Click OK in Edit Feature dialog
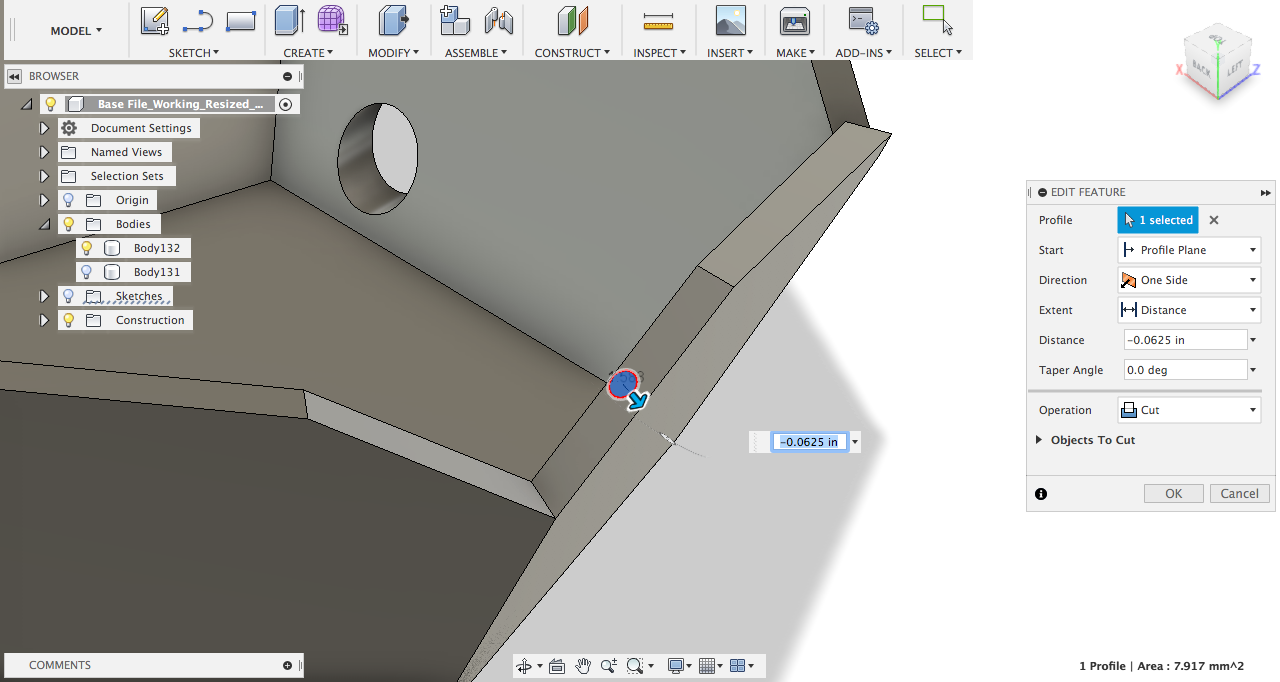 [1174, 493]
